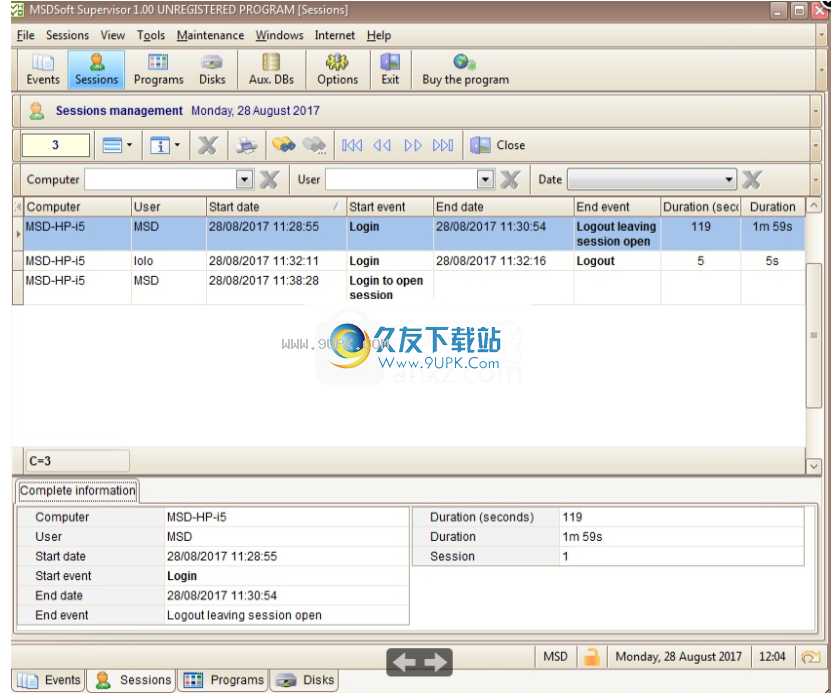
Task: Open the Events view from the toolbar
Action: [43, 69]
